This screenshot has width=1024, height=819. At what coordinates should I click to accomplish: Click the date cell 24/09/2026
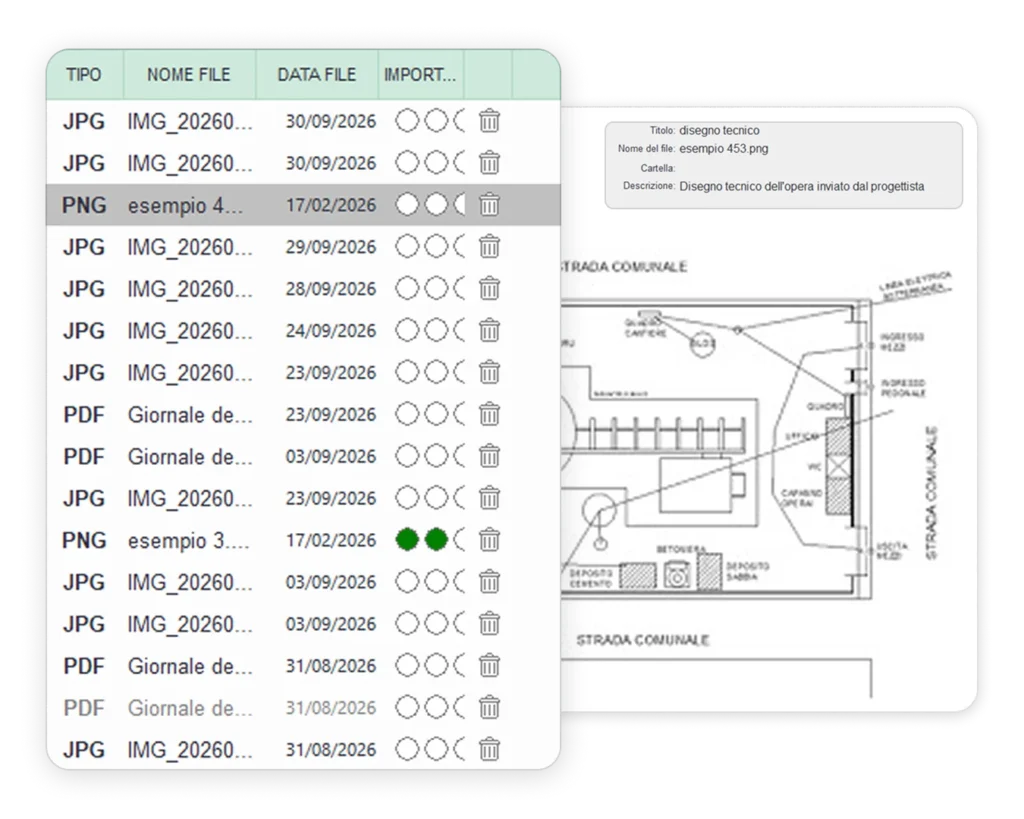tap(330, 331)
